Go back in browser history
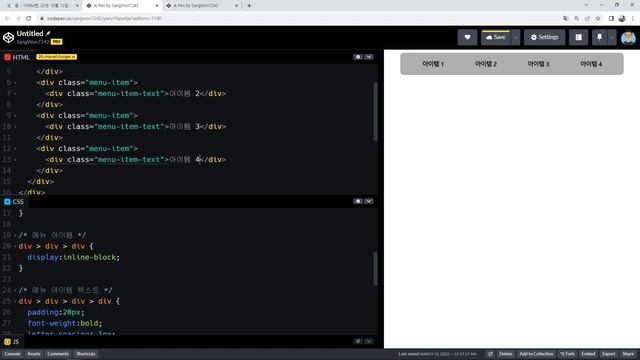The width and height of the screenshot is (640, 360). pyautogui.click(x=7, y=18)
